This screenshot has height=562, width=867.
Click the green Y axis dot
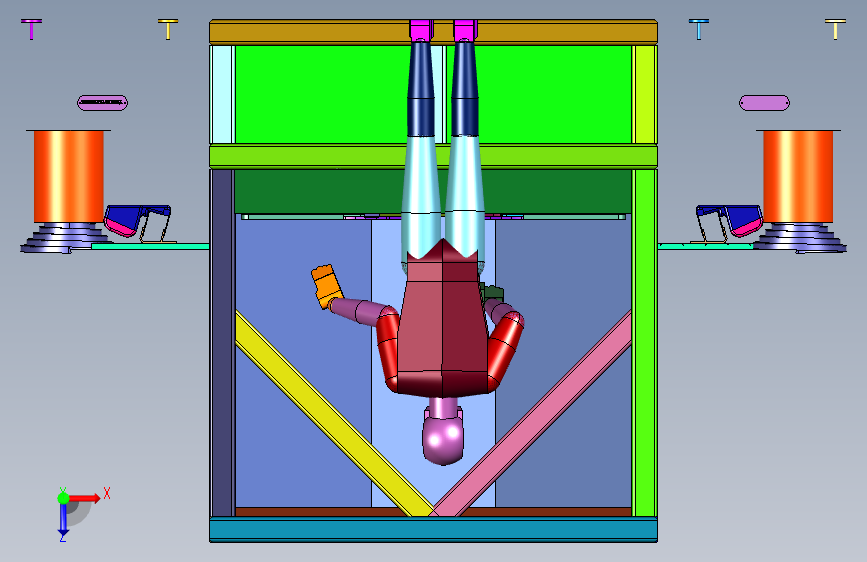[x=64, y=498]
